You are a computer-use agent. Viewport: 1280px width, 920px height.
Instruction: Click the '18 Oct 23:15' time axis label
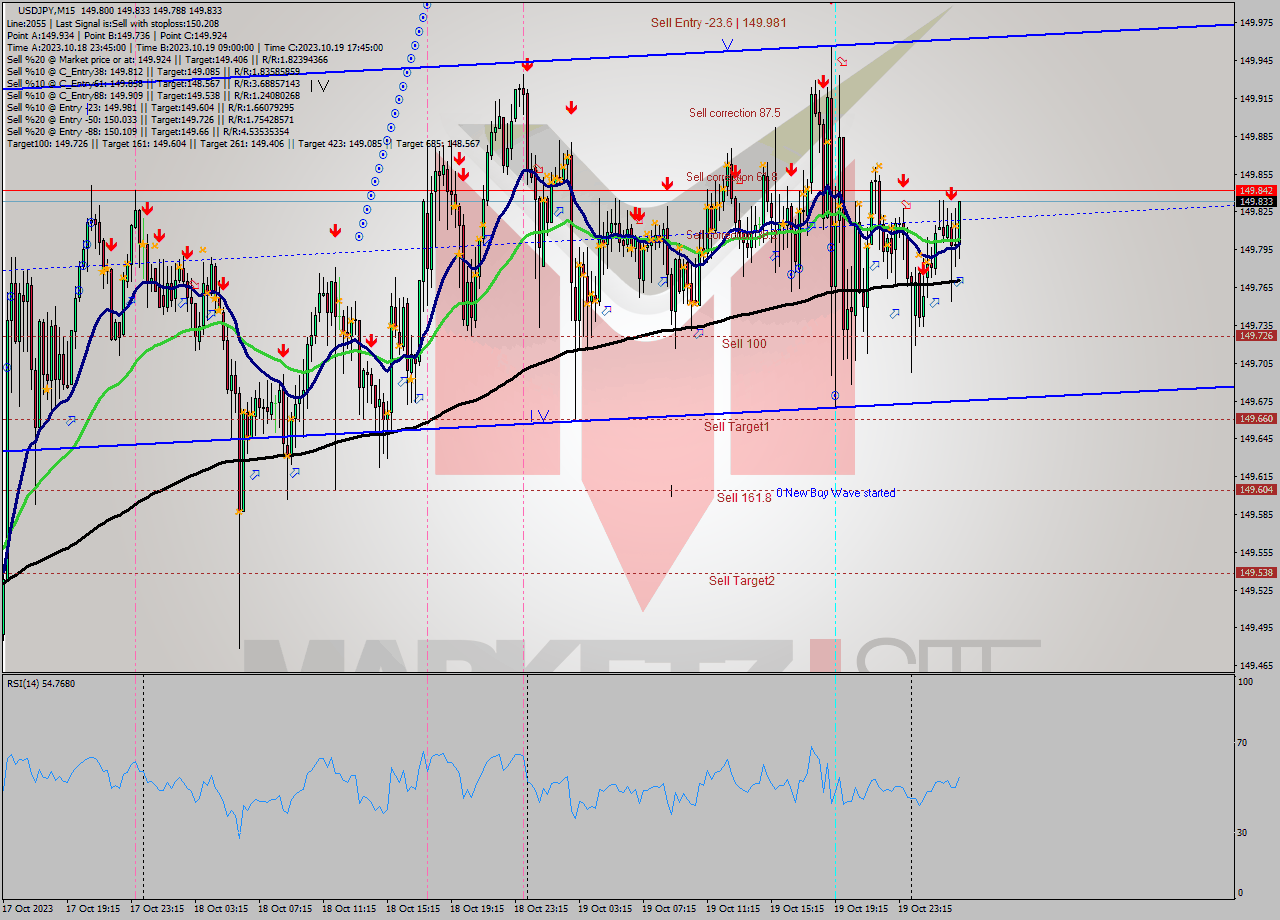tap(541, 909)
